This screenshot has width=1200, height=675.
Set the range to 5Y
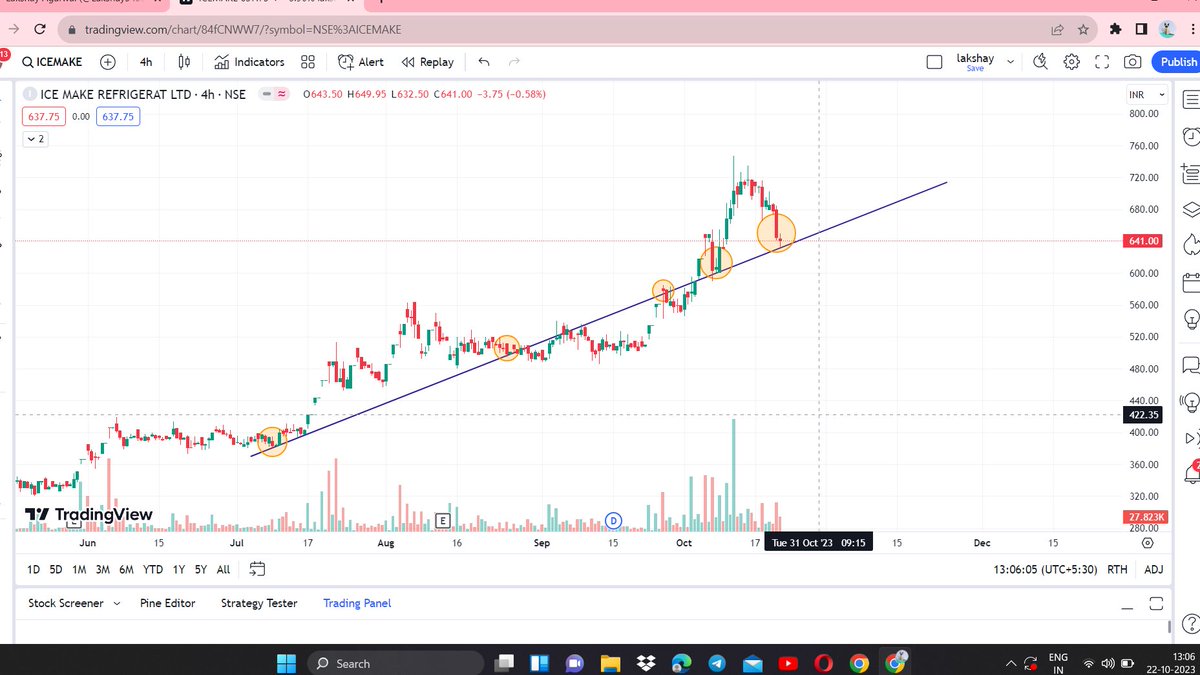(x=201, y=570)
